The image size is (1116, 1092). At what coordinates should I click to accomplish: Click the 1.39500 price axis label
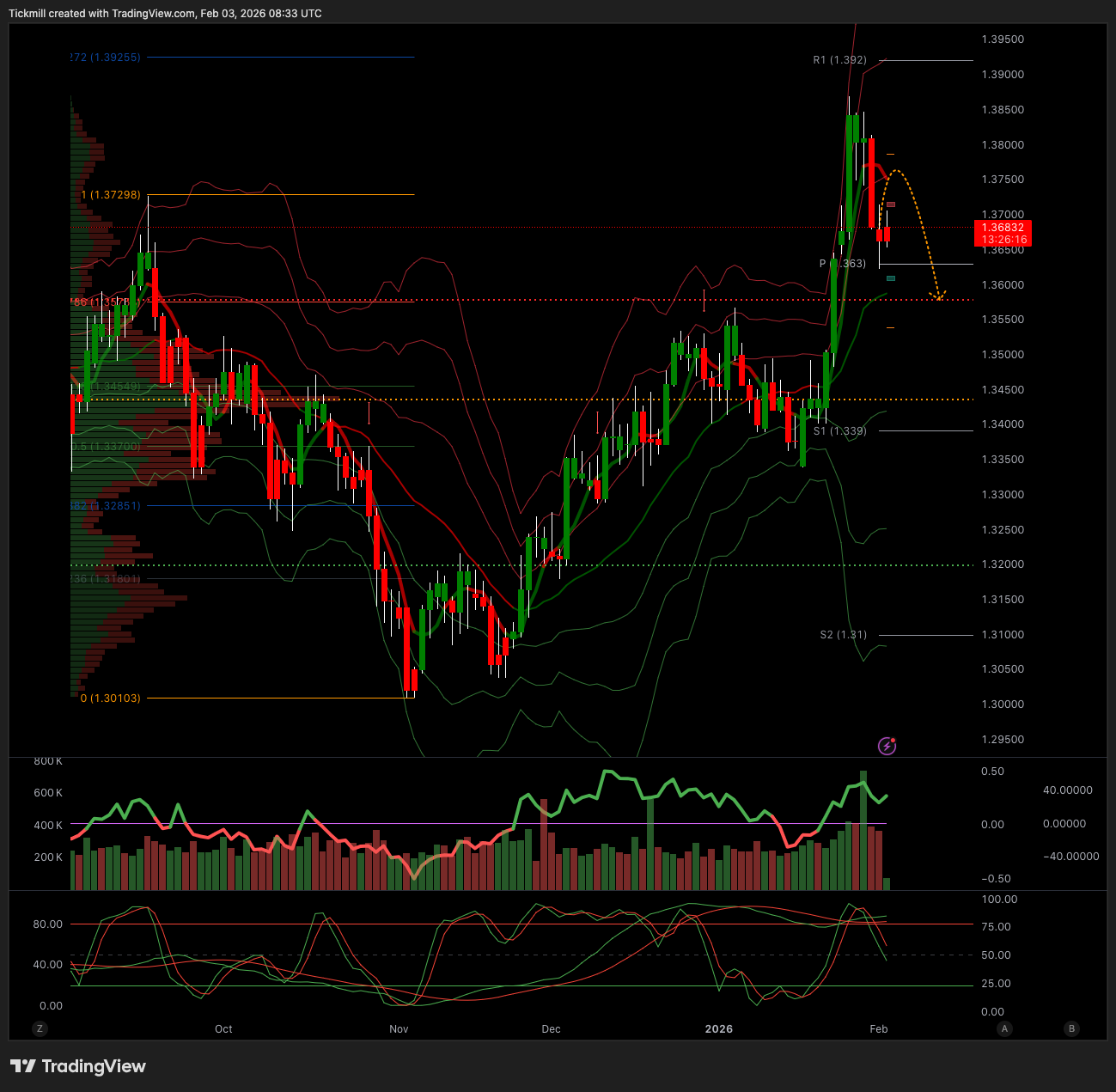[1003, 40]
